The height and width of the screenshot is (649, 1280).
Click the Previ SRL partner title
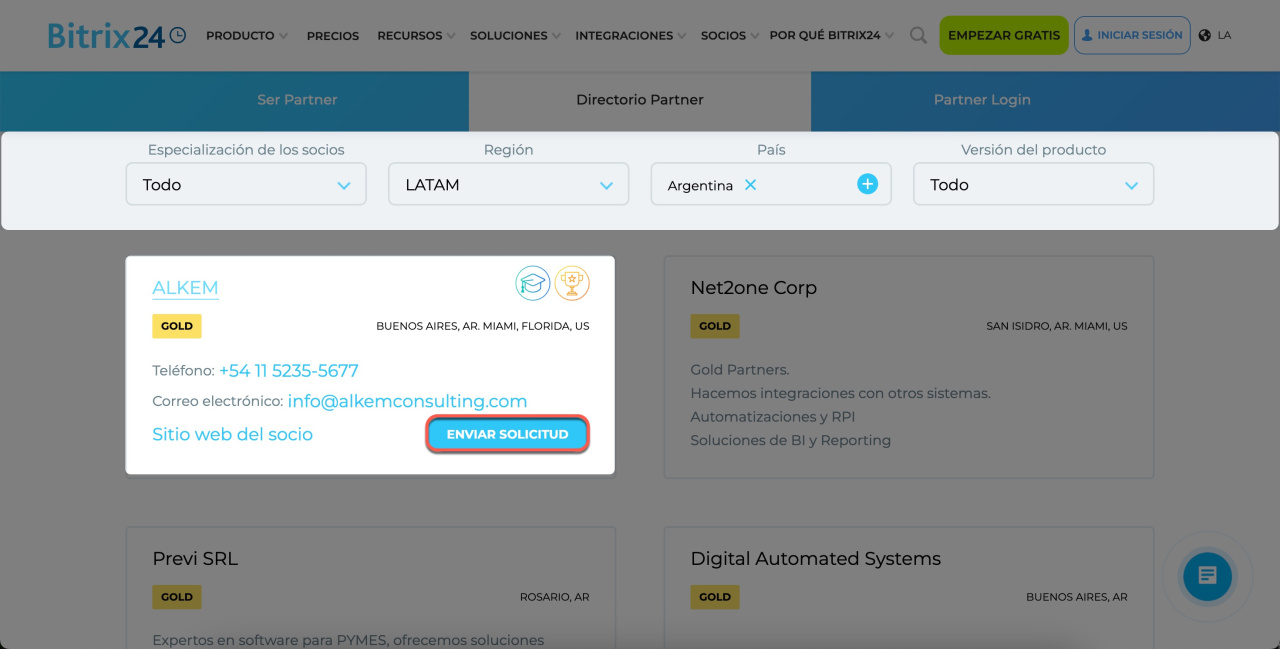pyautogui.click(x=195, y=559)
